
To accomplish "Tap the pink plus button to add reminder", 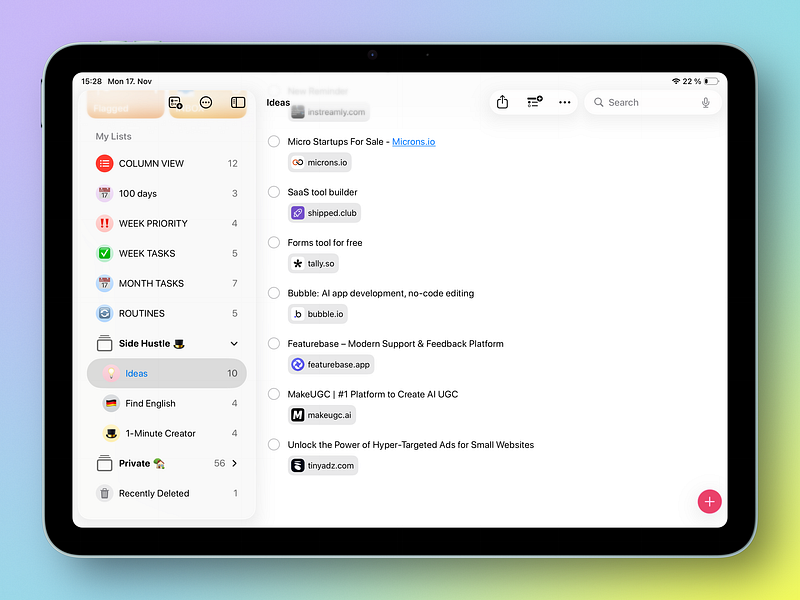I will pos(710,501).
